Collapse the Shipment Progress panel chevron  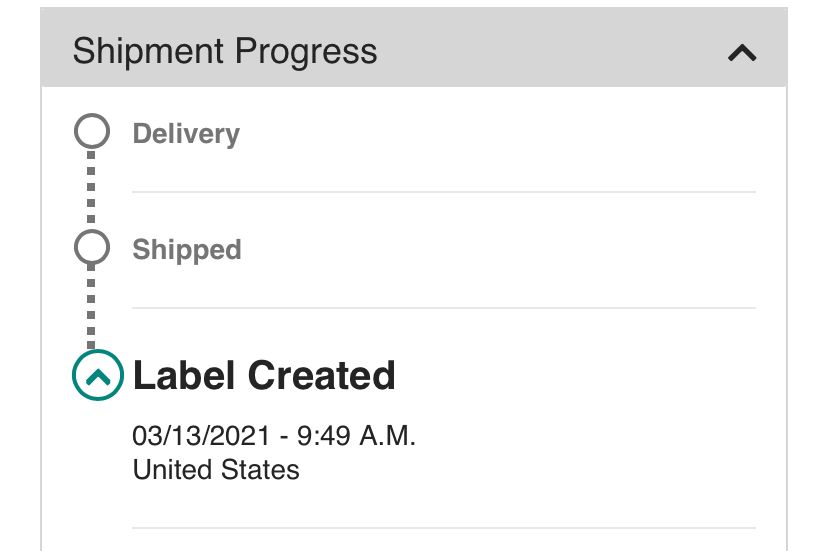point(742,53)
